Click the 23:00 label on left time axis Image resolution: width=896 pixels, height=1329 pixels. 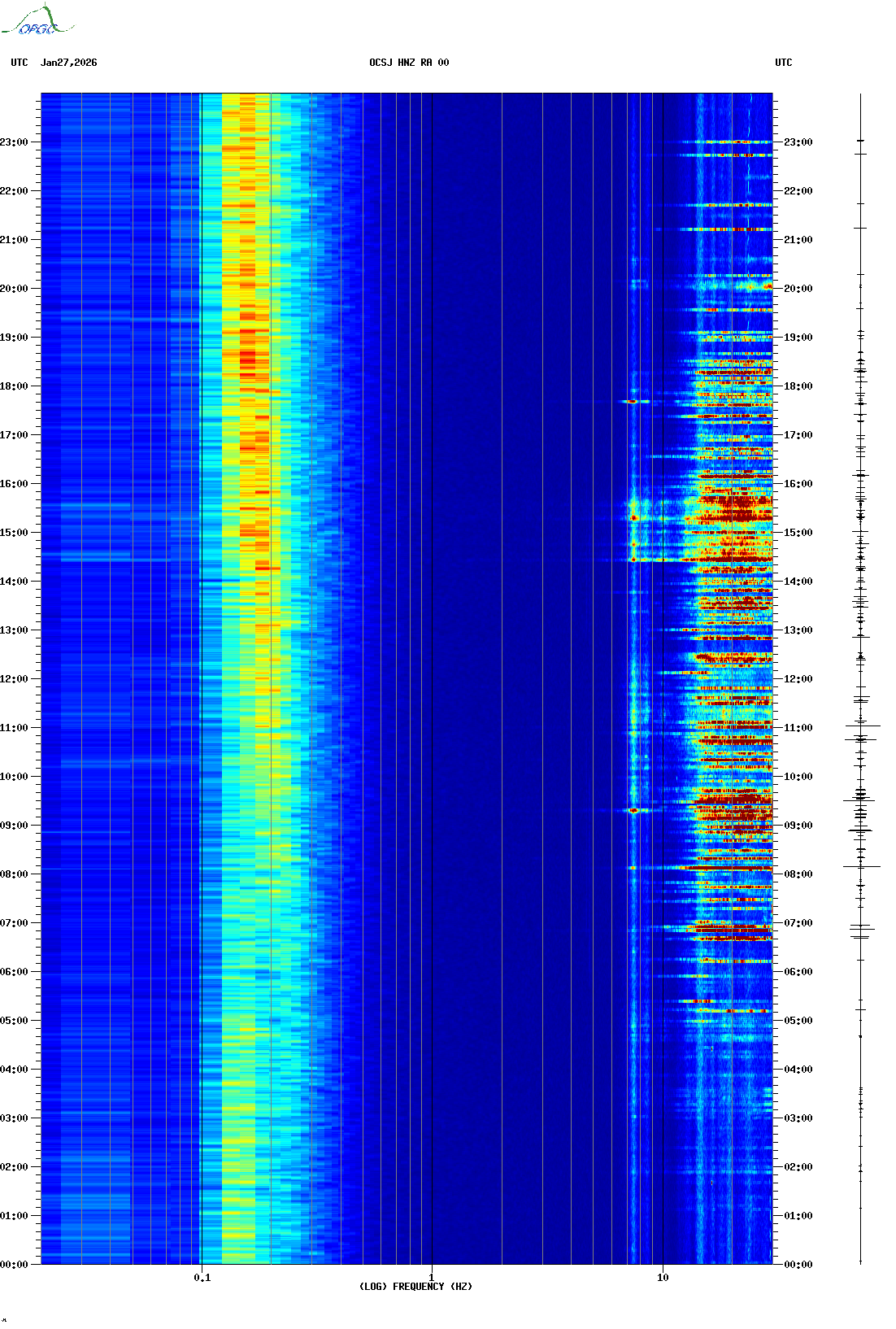(x=15, y=142)
